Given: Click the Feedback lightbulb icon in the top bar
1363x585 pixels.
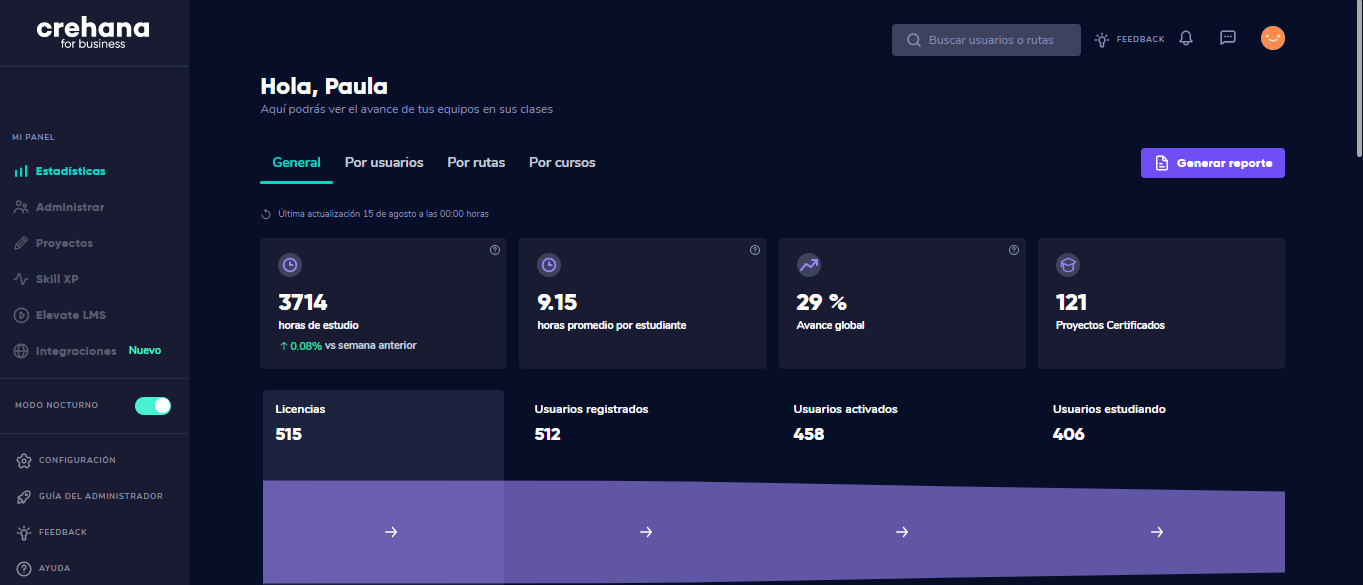Looking at the screenshot, I should pos(1100,38).
